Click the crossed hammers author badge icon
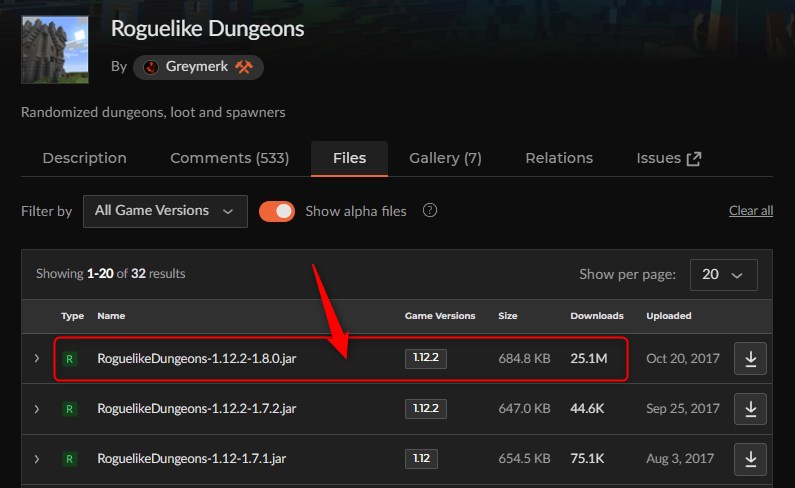Screen dimensions: 795x488 click(x=244, y=66)
